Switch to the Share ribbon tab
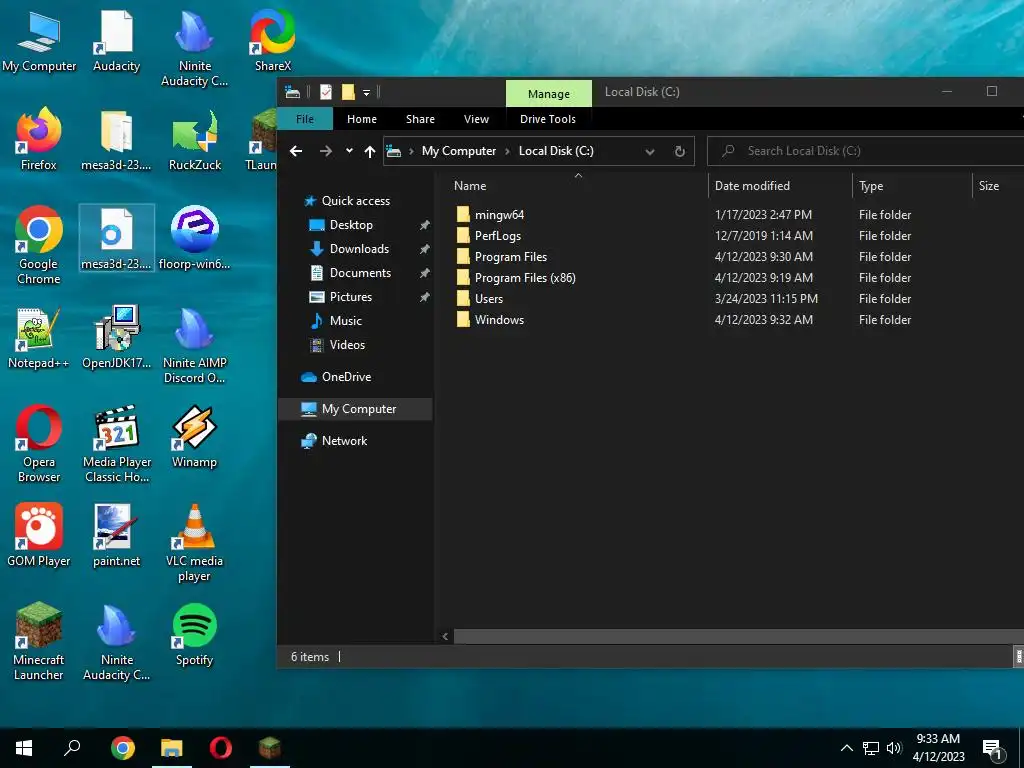This screenshot has width=1024, height=768. point(420,119)
